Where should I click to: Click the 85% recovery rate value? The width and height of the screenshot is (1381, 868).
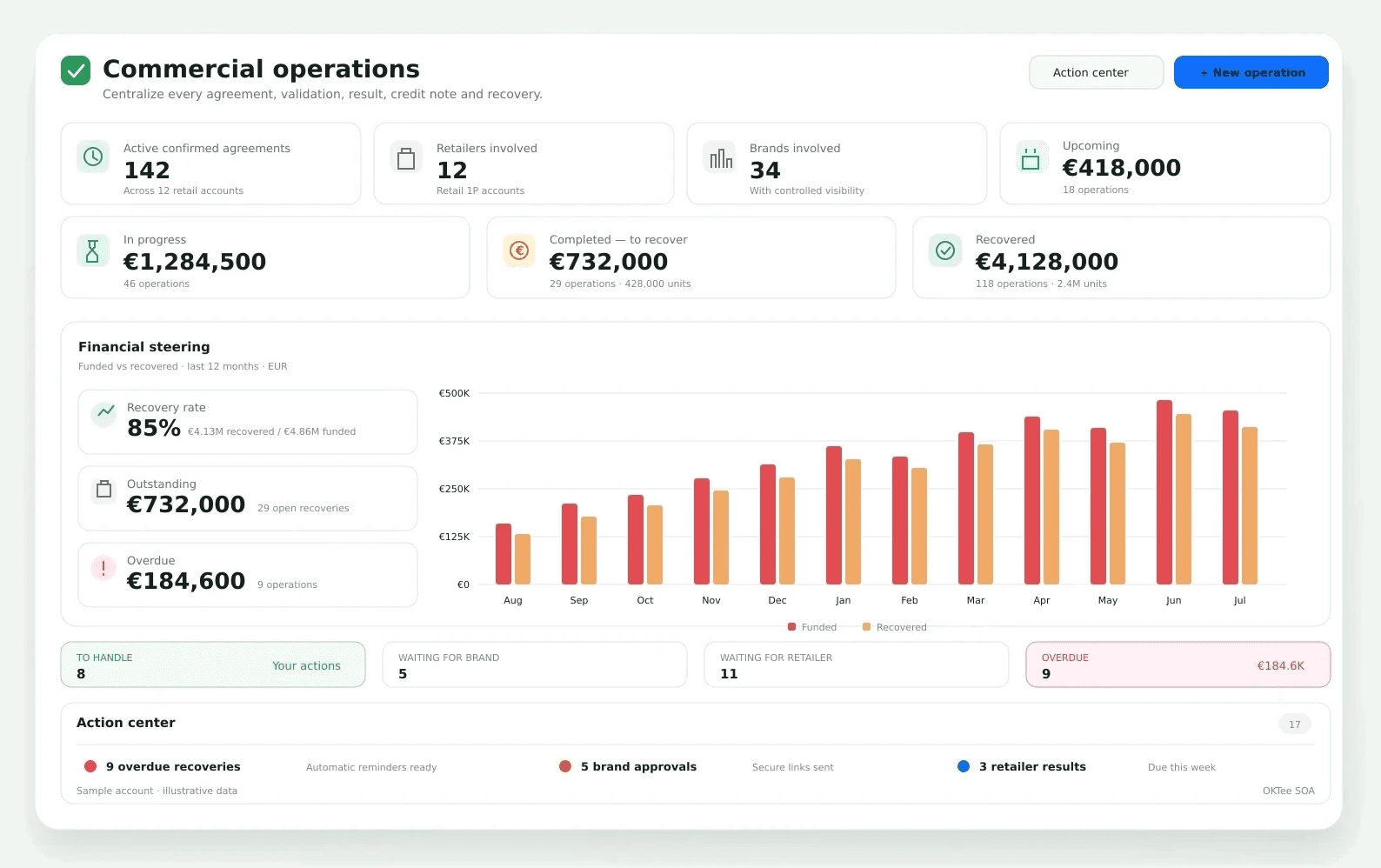click(154, 428)
